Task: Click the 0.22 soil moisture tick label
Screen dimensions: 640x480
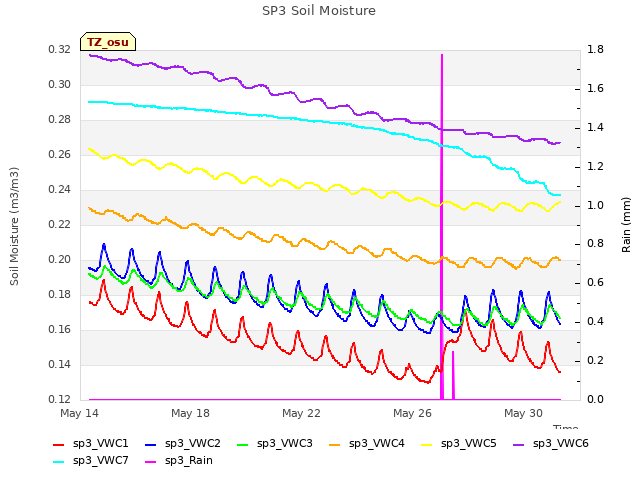Action: (60, 225)
